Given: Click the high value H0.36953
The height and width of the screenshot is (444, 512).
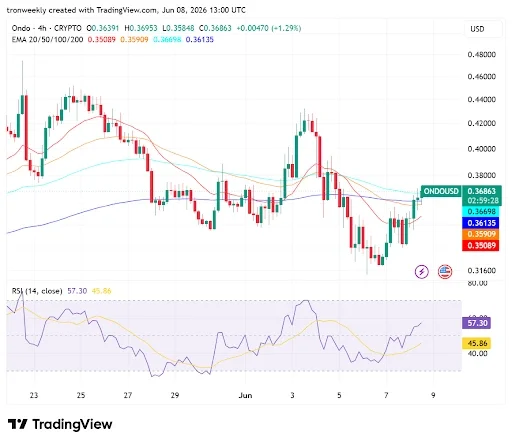Looking at the screenshot, I should coord(141,28).
